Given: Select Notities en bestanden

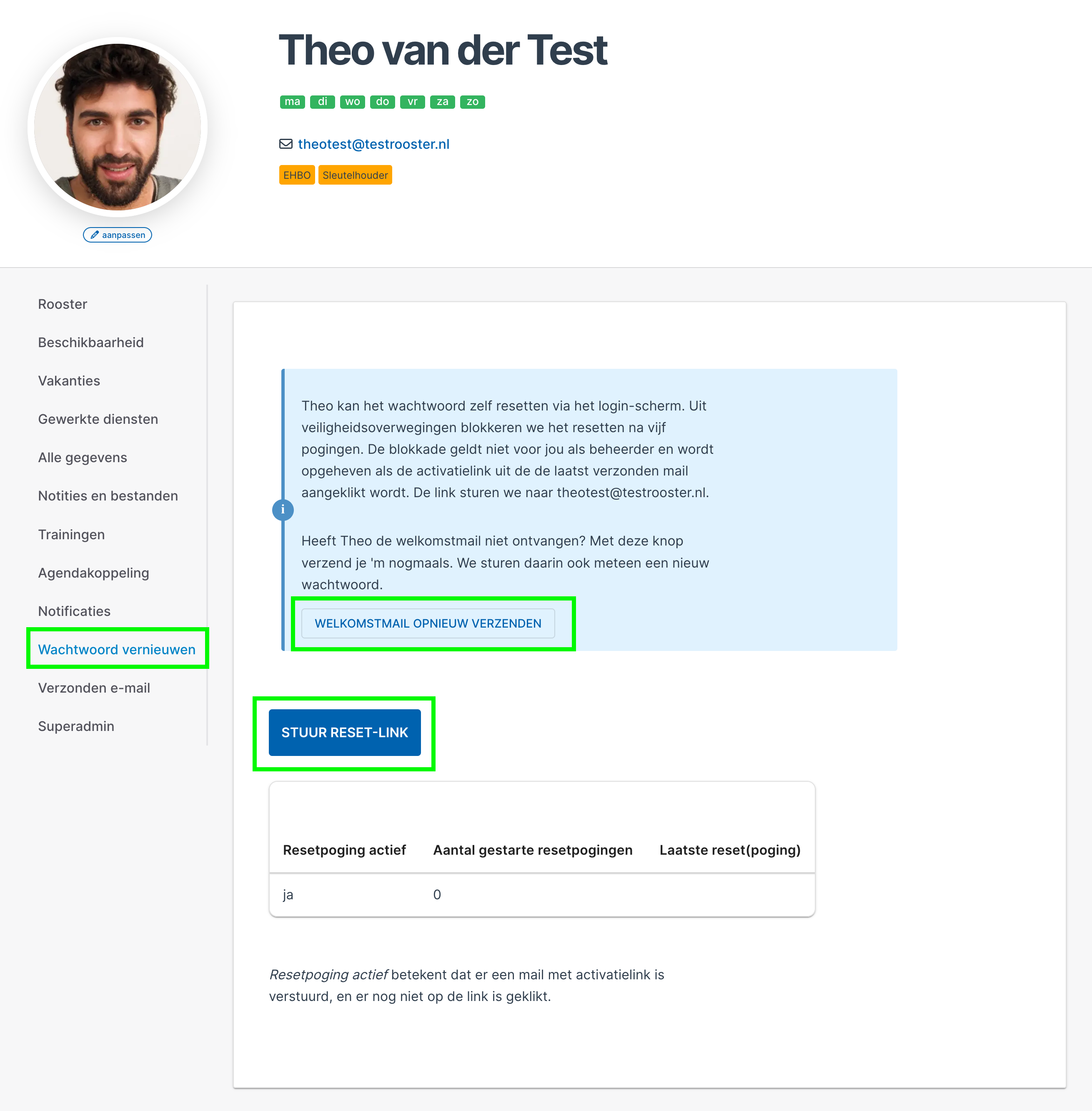Looking at the screenshot, I should point(108,495).
